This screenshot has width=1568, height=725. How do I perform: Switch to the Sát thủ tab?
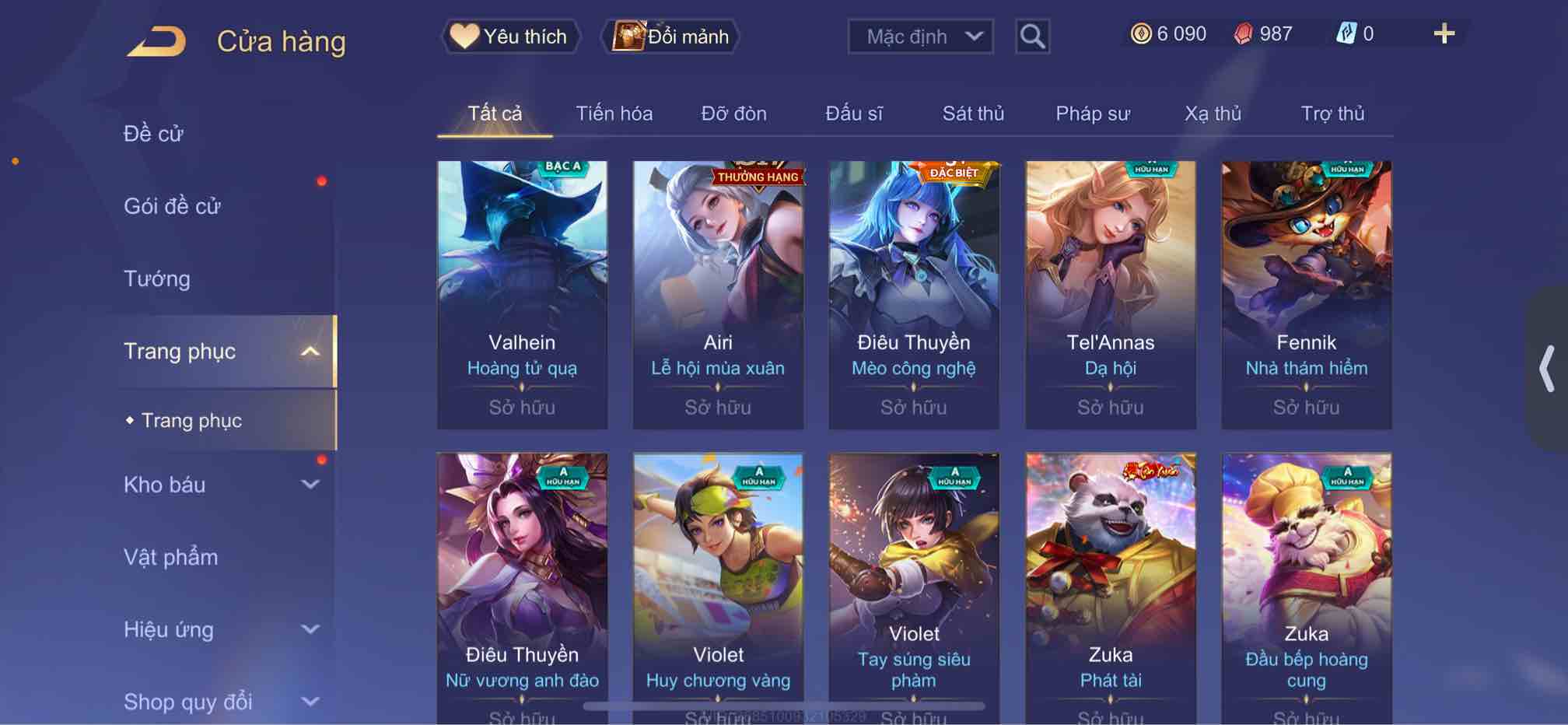point(973,114)
